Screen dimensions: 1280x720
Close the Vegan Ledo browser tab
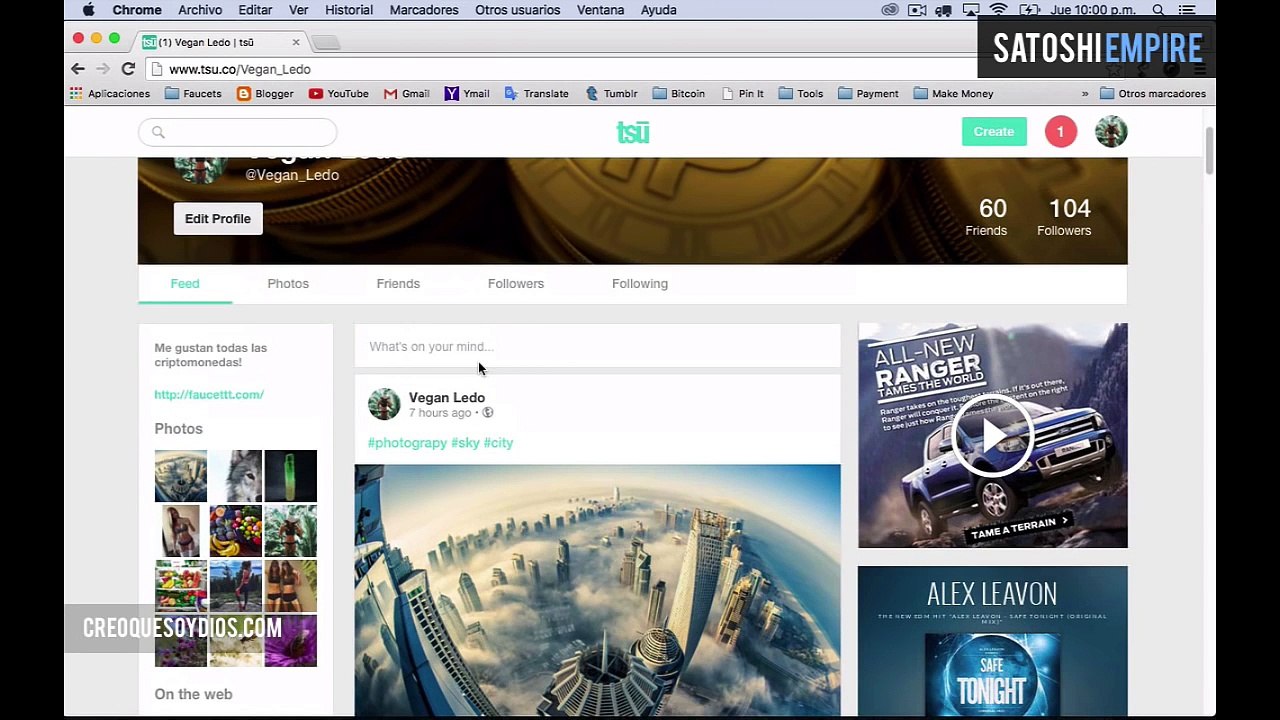[x=296, y=42]
